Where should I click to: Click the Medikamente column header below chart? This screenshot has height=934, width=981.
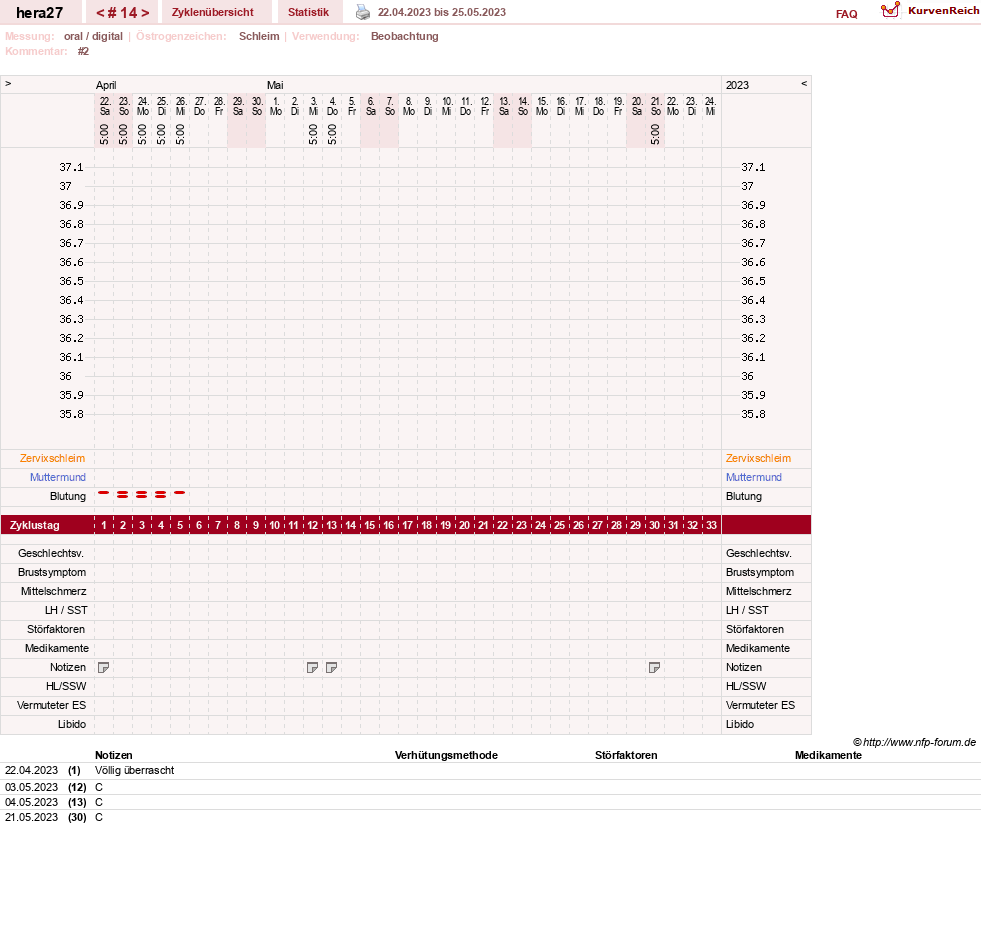[x=828, y=755]
